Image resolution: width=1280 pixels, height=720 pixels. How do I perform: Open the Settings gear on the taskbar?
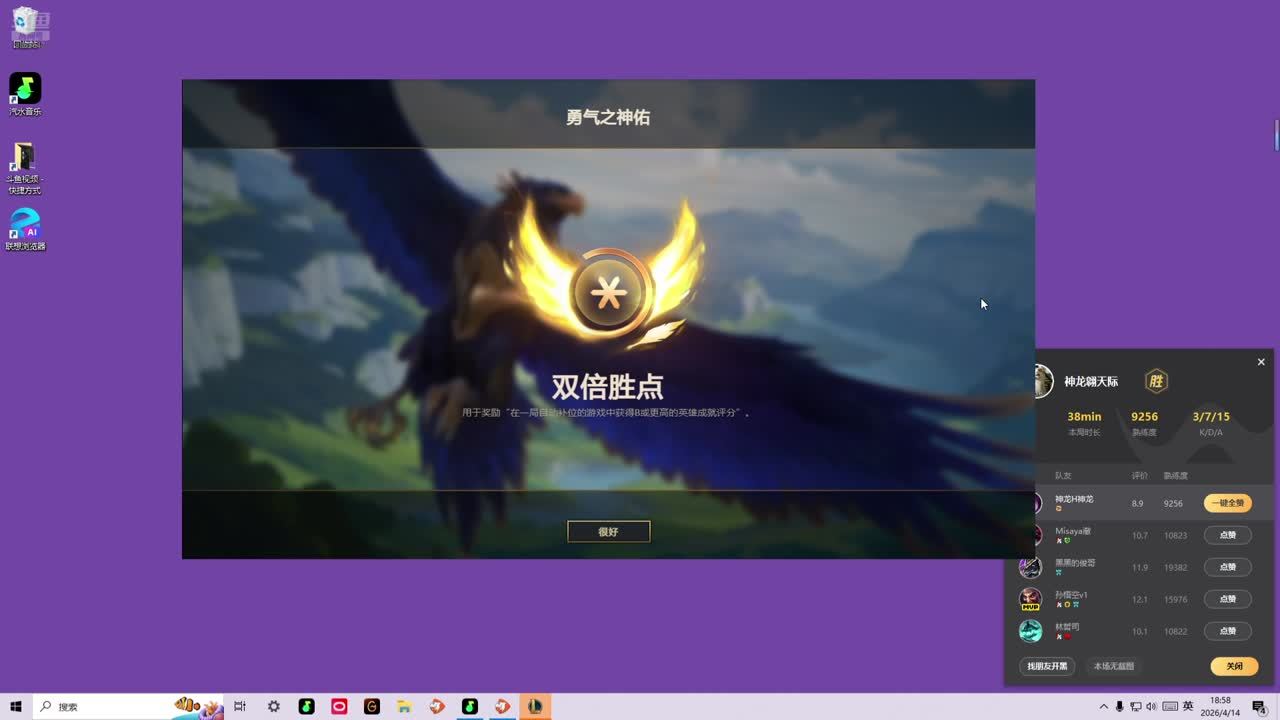click(x=274, y=707)
